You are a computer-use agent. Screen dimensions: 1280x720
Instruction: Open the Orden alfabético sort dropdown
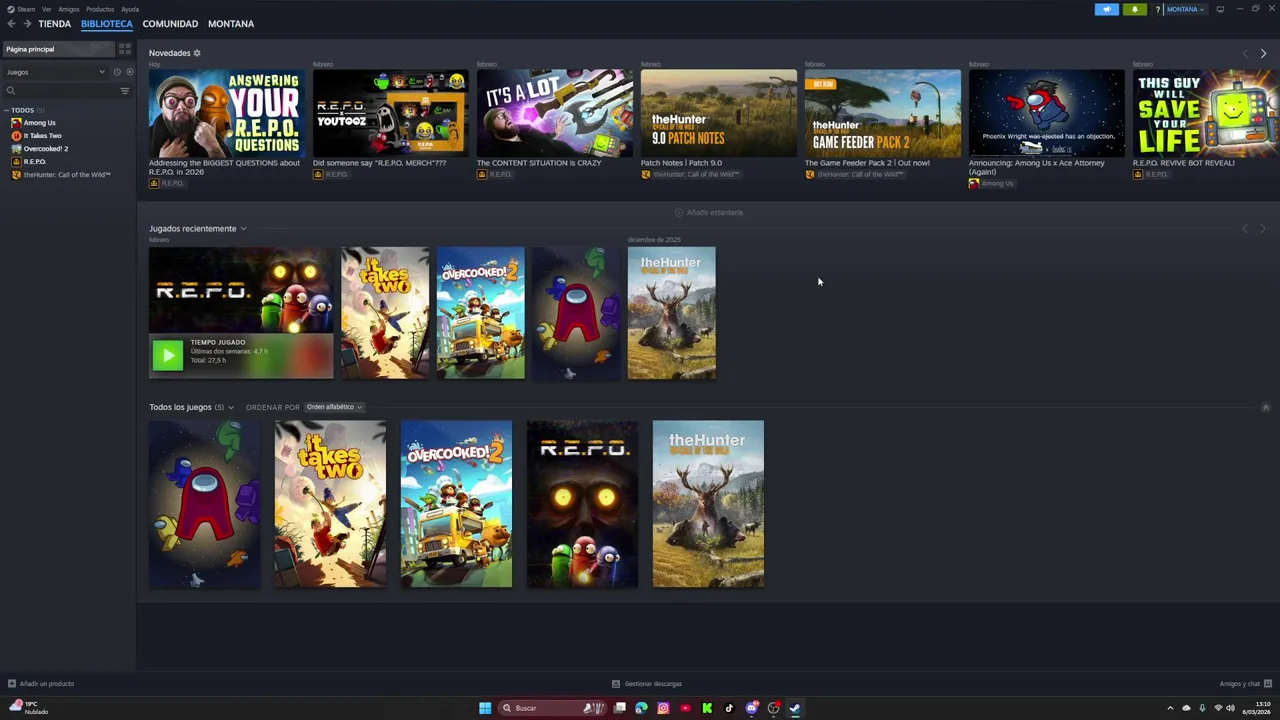tap(334, 407)
